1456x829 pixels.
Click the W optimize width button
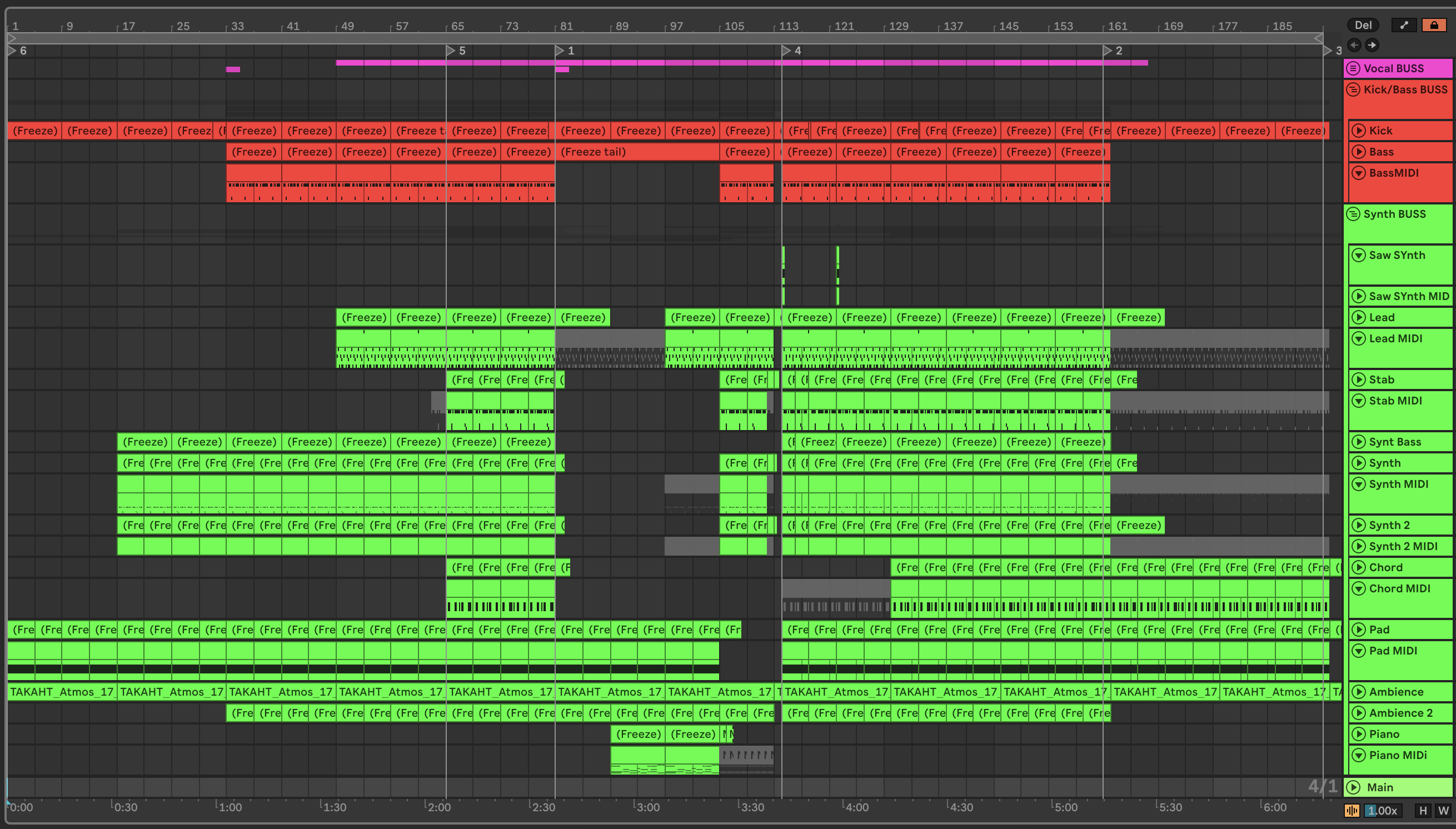click(x=1443, y=811)
